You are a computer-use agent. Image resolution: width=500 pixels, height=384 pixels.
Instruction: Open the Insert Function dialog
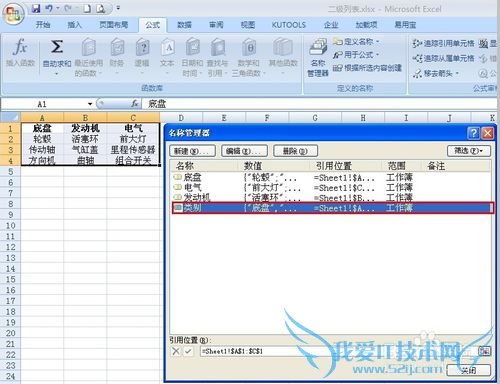point(20,52)
